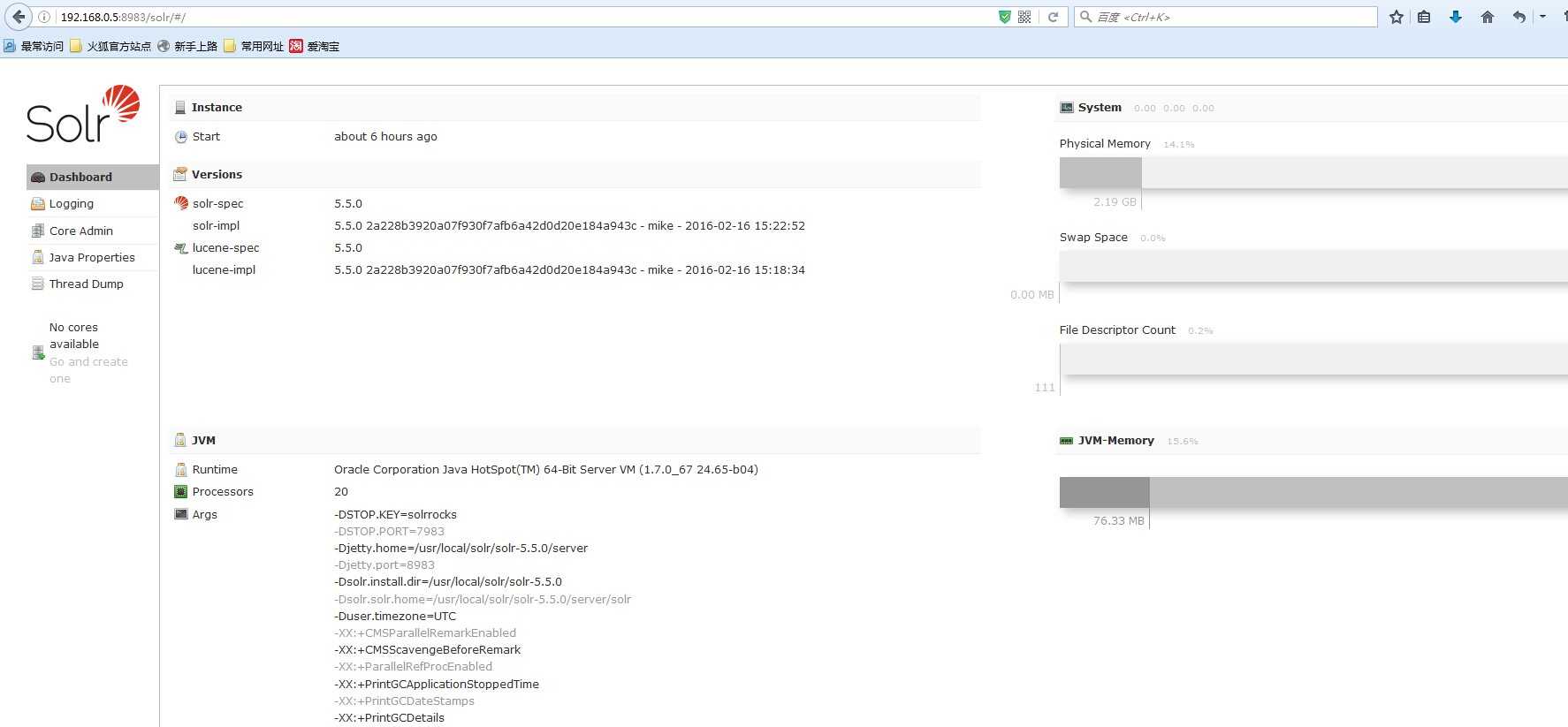Click the Physical Memory usage bar
This screenshot has width=1568, height=727.
pos(1313,172)
